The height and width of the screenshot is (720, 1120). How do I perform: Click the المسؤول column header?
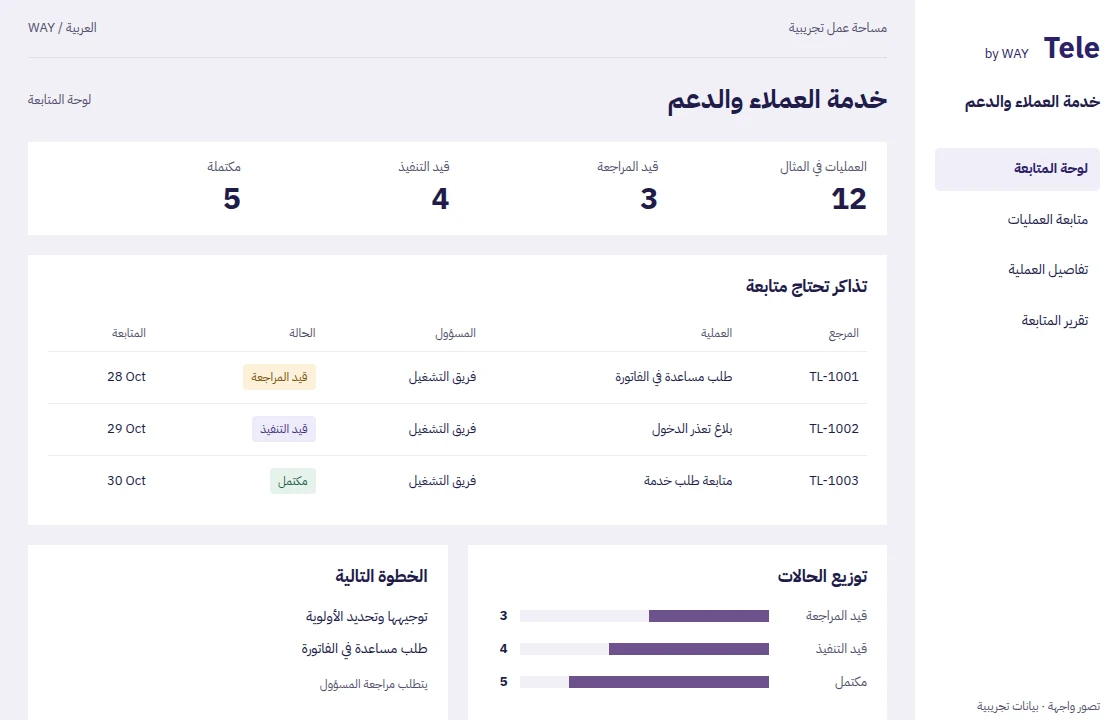click(x=456, y=333)
